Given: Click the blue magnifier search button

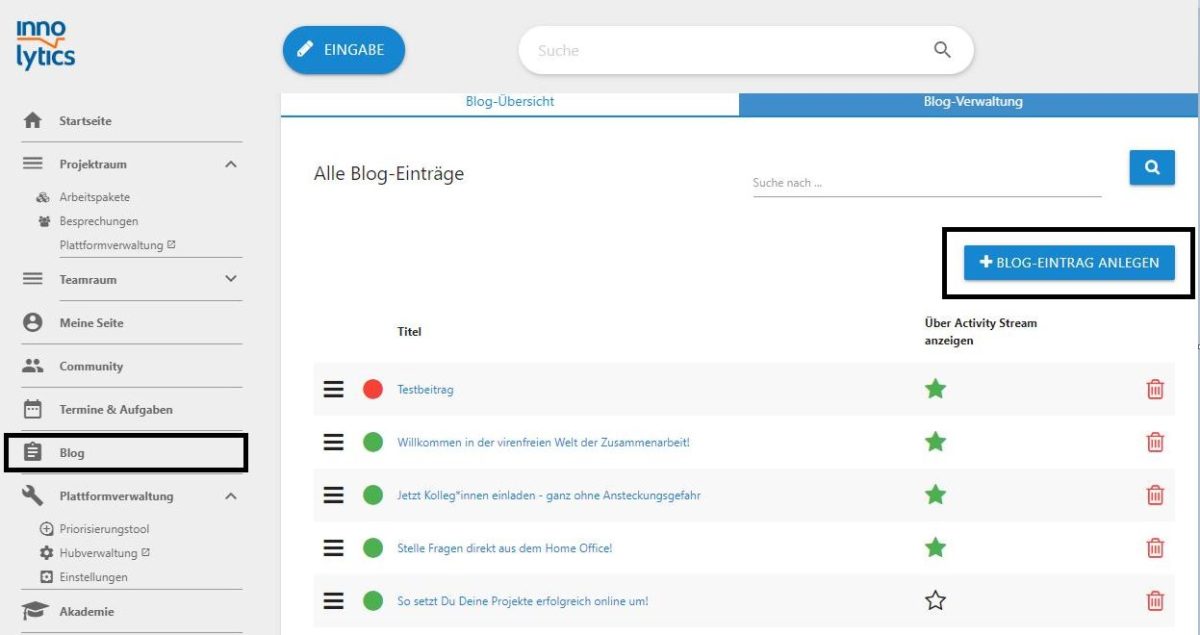Looking at the screenshot, I should coord(1151,167).
